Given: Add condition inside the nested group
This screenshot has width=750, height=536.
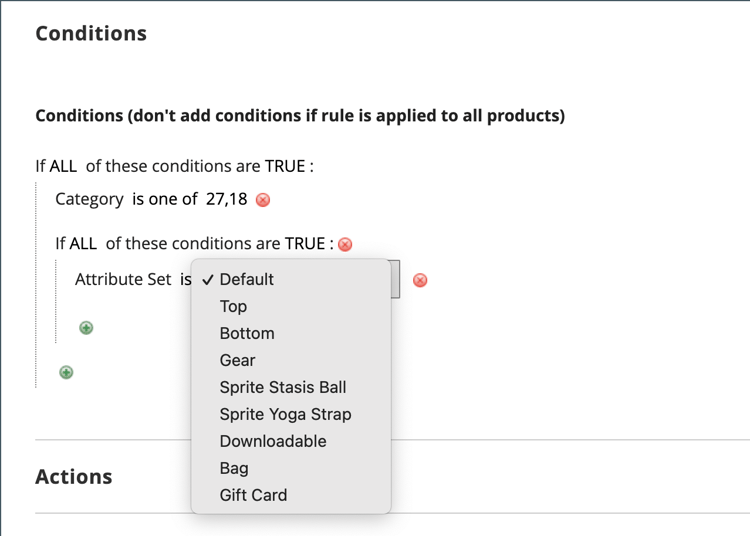Looking at the screenshot, I should pyautogui.click(x=86, y=328).
